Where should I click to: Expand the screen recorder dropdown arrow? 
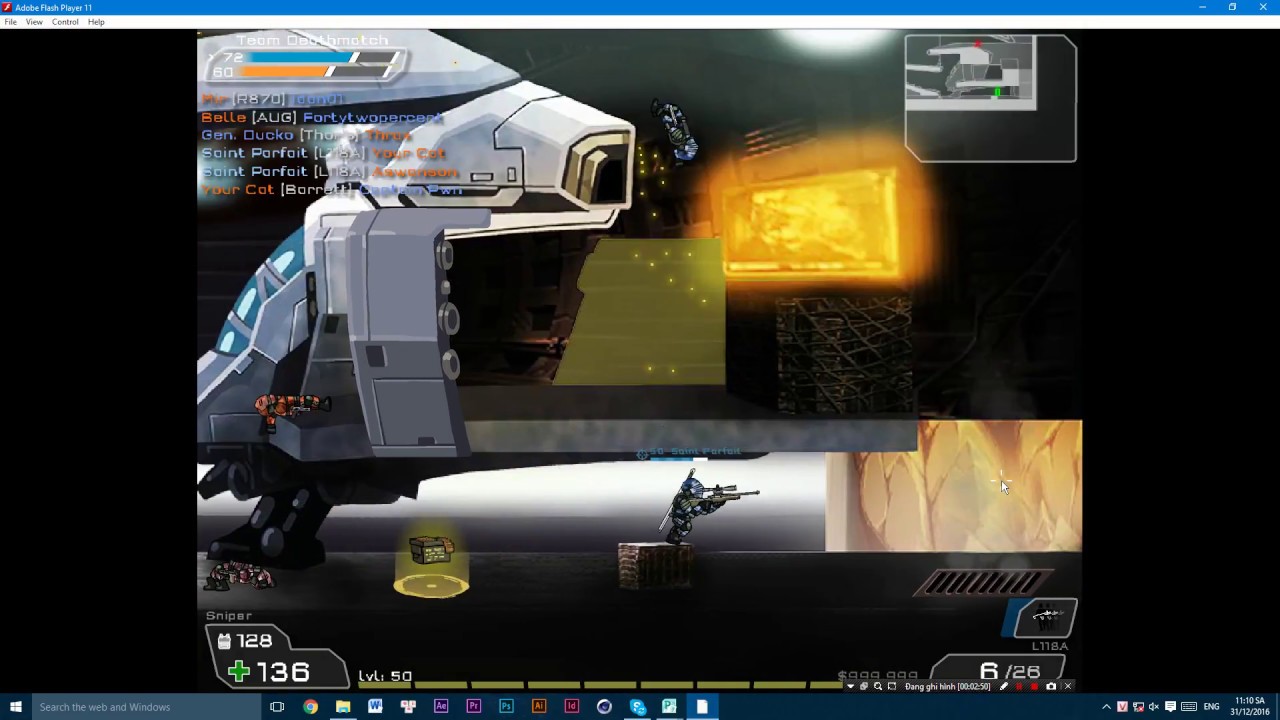851,687
